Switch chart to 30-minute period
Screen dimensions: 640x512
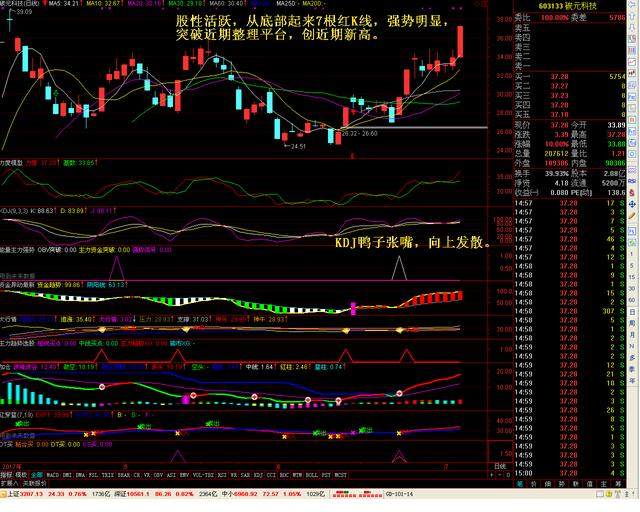coord(632,289)
